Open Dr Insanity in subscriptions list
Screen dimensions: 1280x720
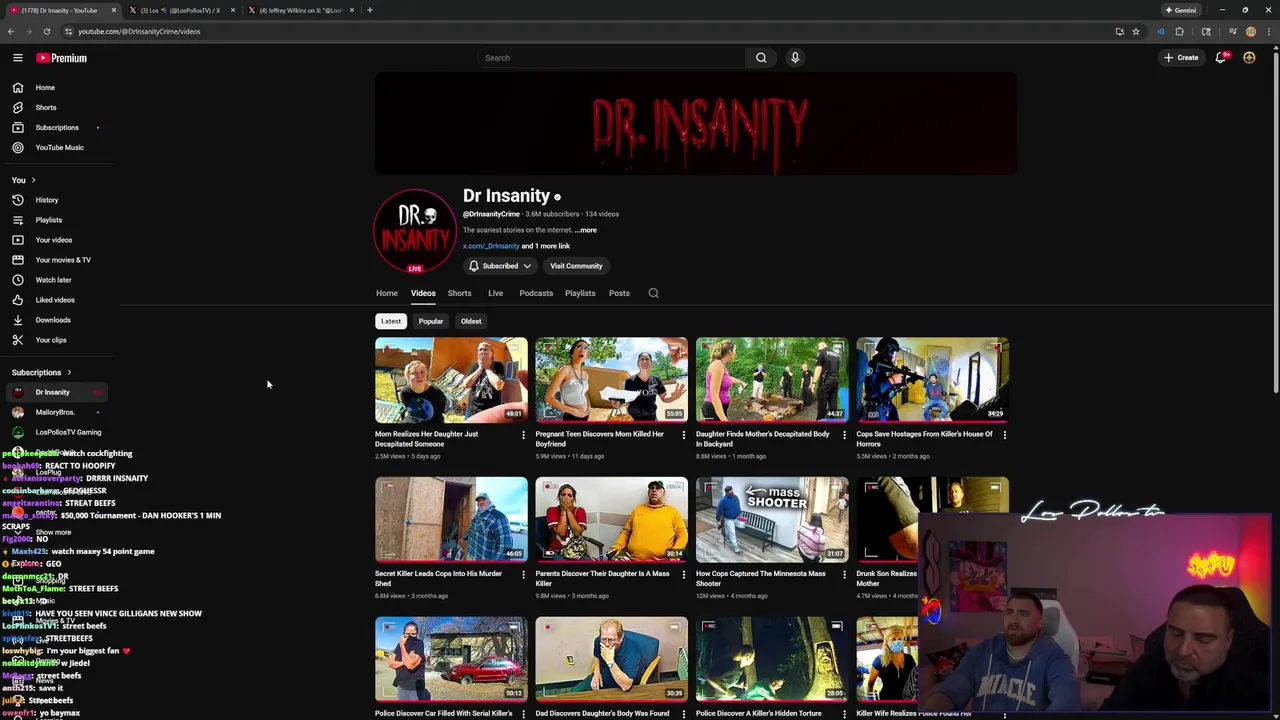pos(58,392)
